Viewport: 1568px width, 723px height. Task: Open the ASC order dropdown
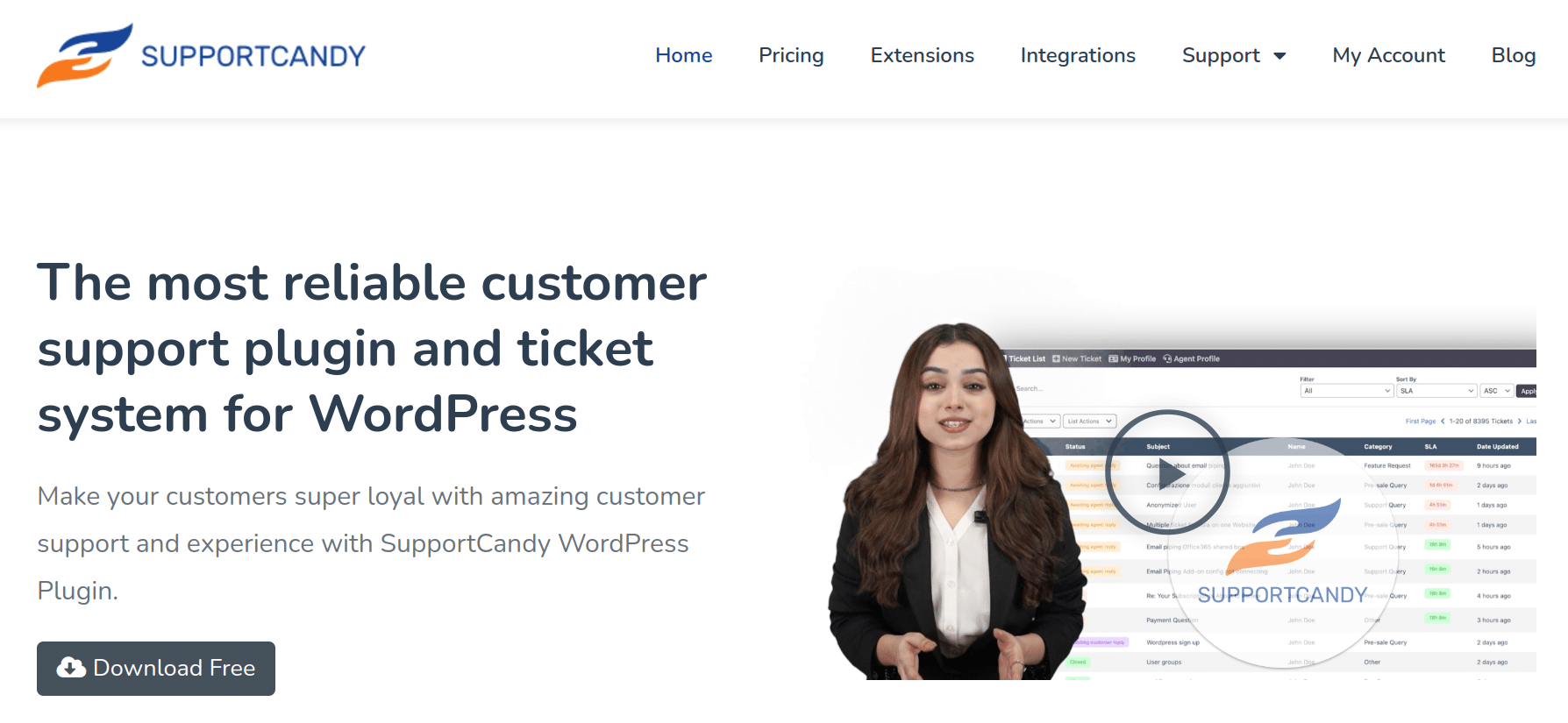pos(1497,391)
